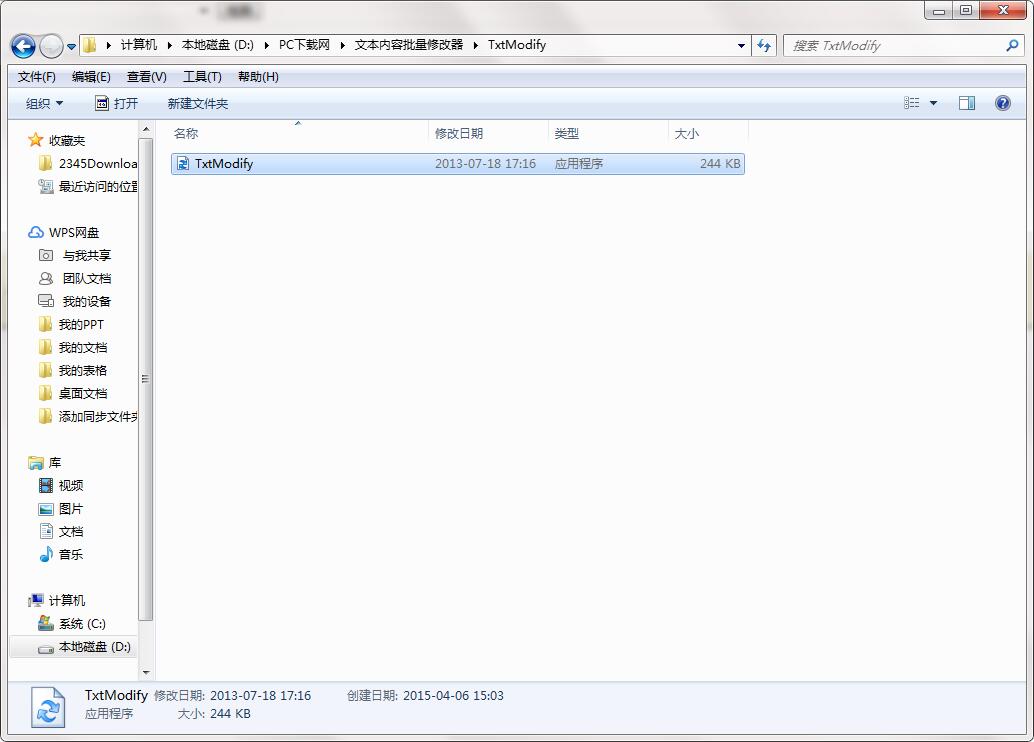The width and height of the screenshot is (1034, 742).
Task: Click 新建文件夹 button
Action: click(x=198, y=104)
